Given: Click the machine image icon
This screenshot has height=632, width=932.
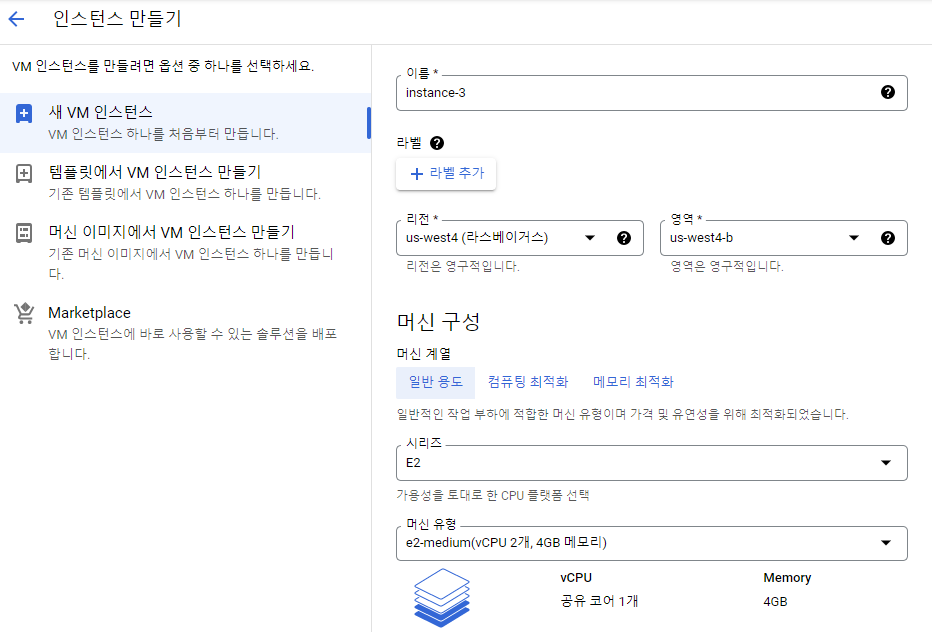Looking at the screenshot, I should pyautogui.click(x=24, y=233).
